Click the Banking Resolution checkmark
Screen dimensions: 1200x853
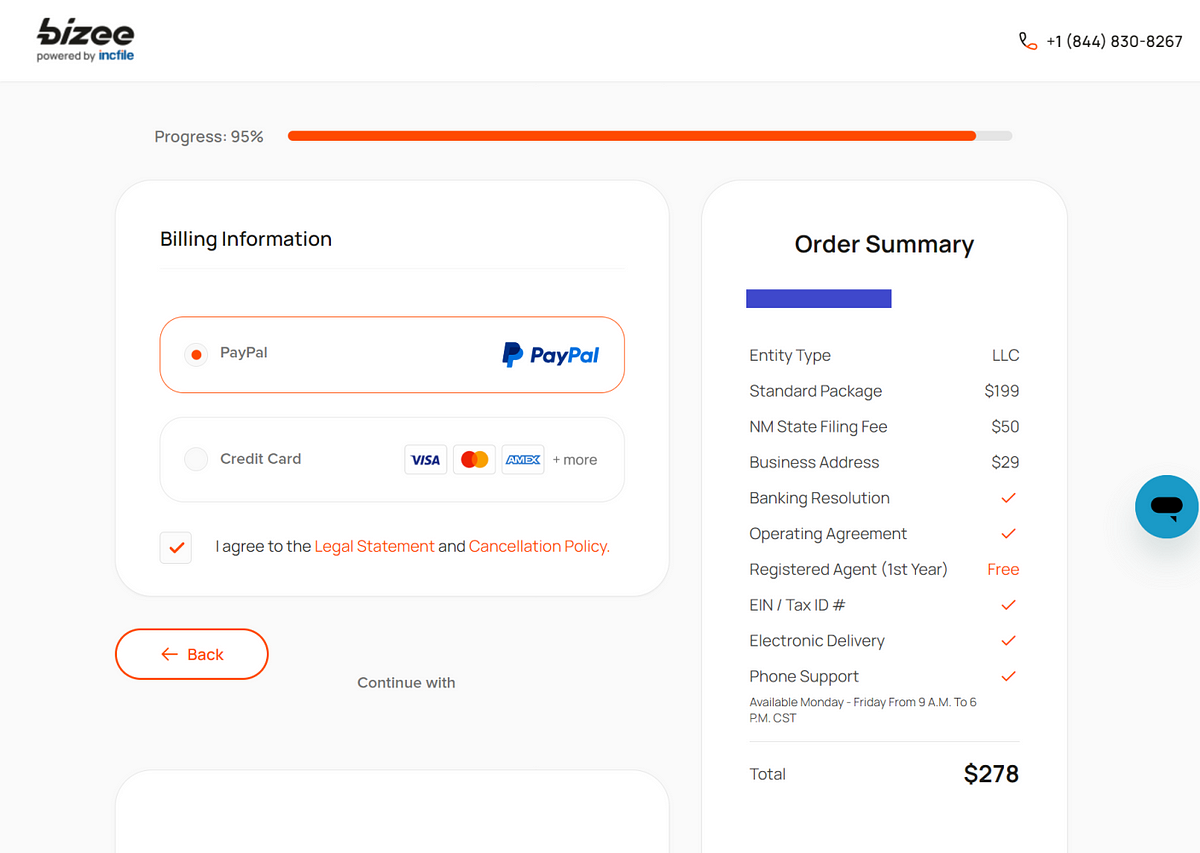pos(1008,498)
